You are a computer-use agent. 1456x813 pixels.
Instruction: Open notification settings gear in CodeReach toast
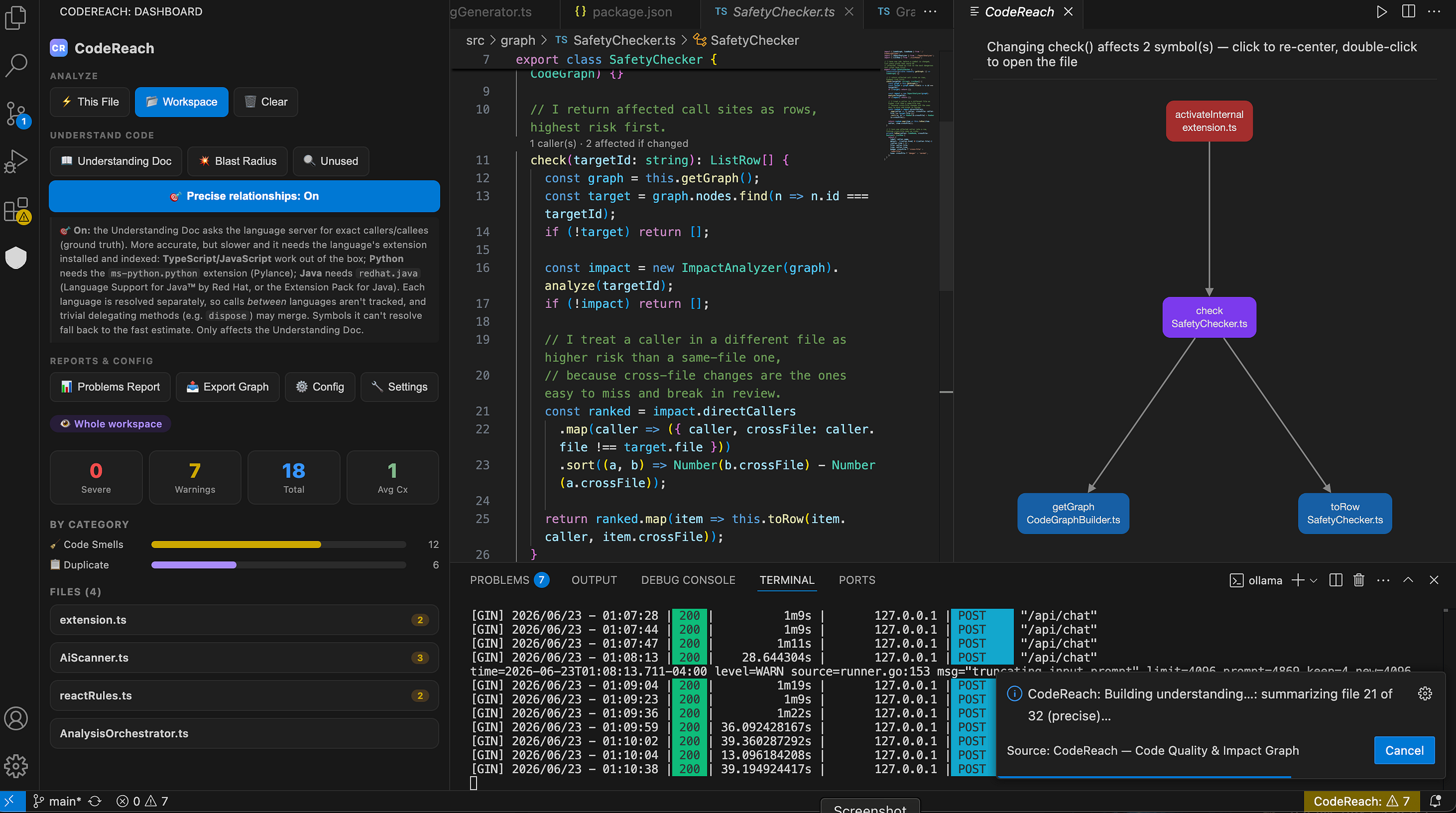(1425, 693)
